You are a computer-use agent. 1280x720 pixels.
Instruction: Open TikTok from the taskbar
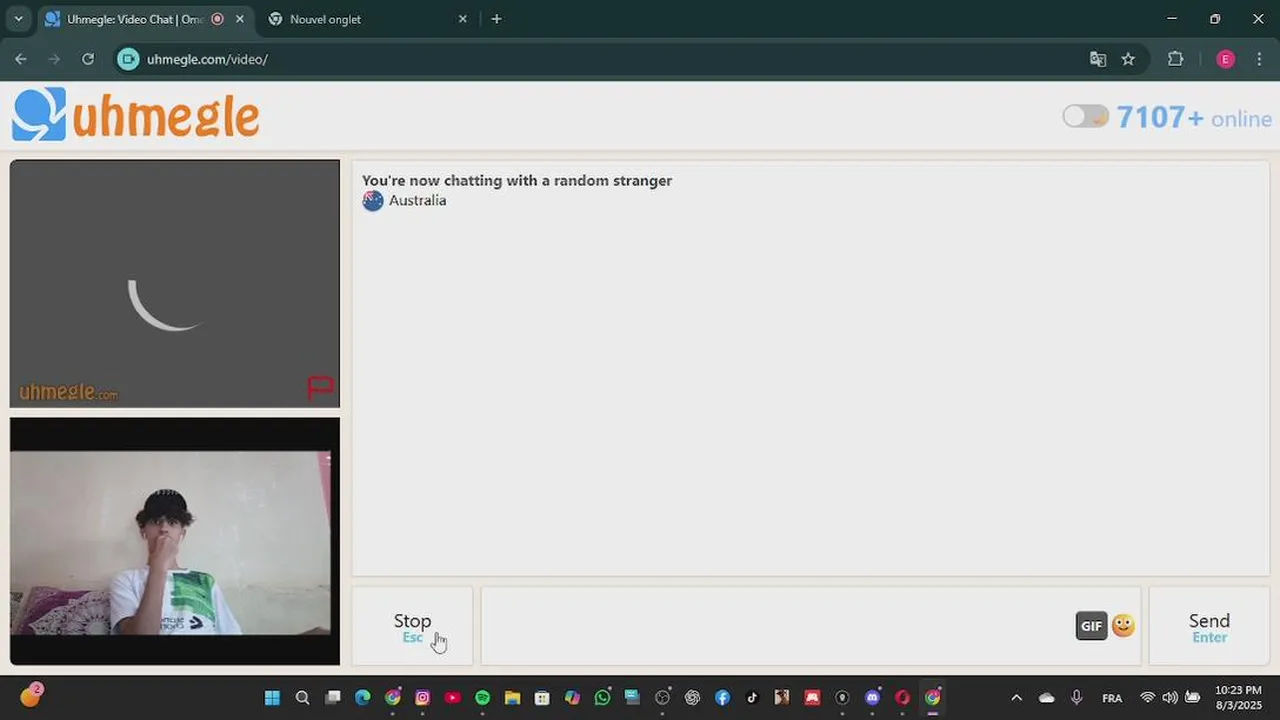752,698
